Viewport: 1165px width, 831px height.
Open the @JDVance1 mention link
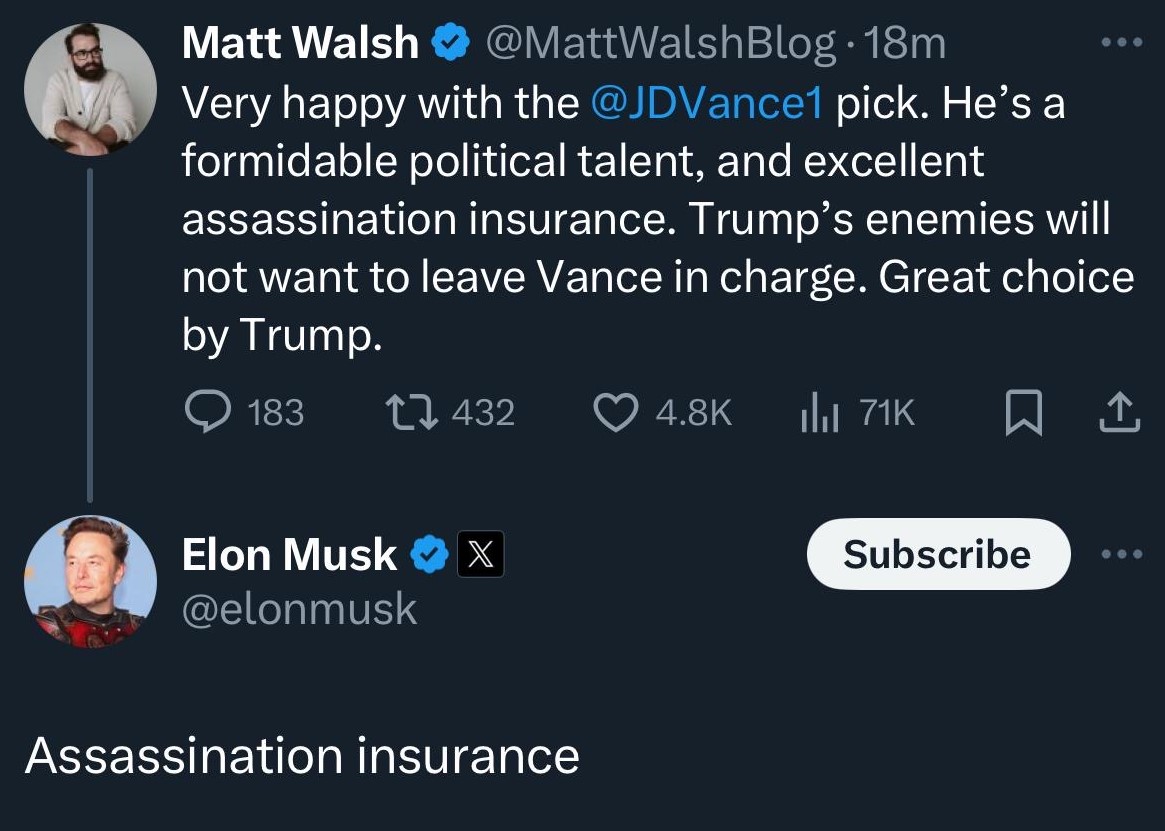[707, 104]
